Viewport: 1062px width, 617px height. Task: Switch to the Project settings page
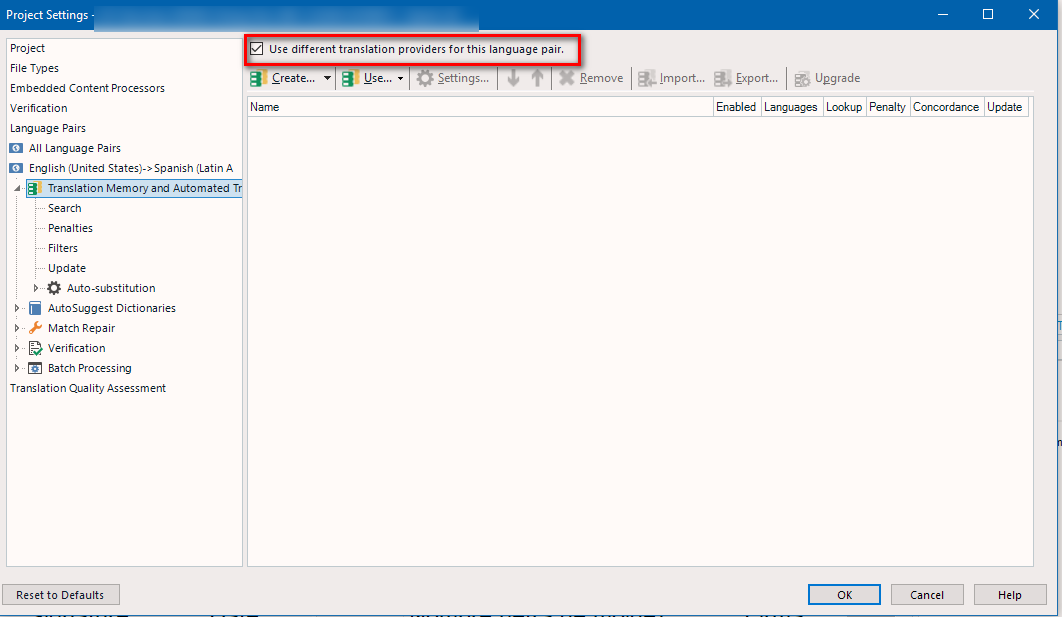27,48
